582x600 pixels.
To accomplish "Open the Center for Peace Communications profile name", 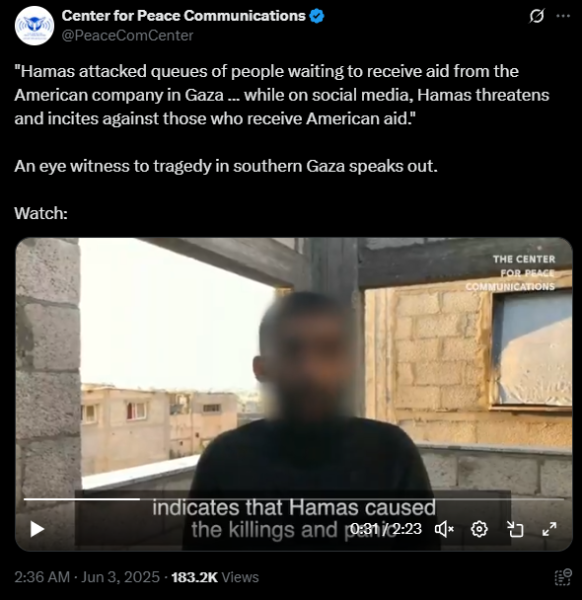I will click(x=184, y=16).
